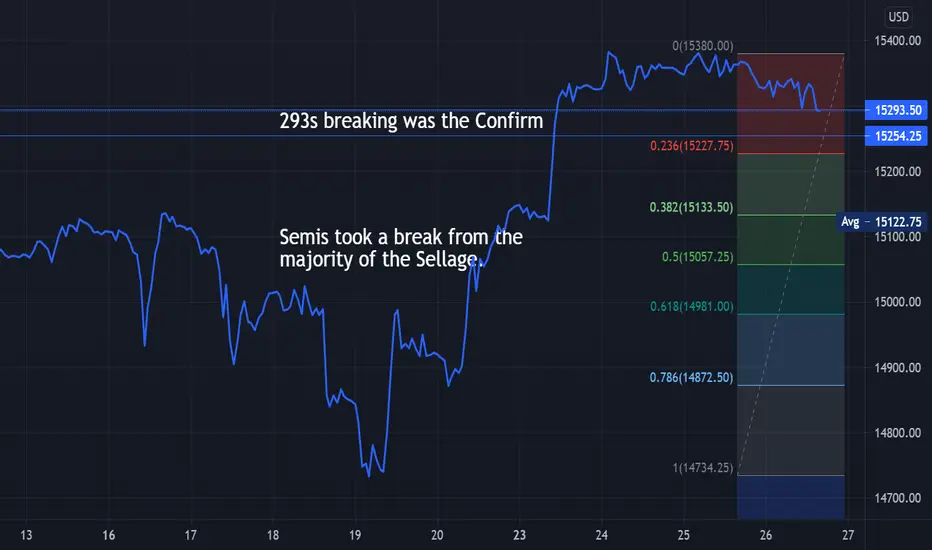Click the 1 (14734.25) Fibonacci base label
The image size is (932, 550).
point(703,467)
